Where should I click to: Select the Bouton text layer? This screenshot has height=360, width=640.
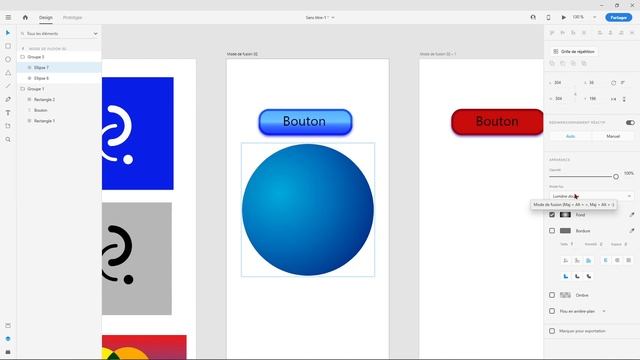pos(59,110)
